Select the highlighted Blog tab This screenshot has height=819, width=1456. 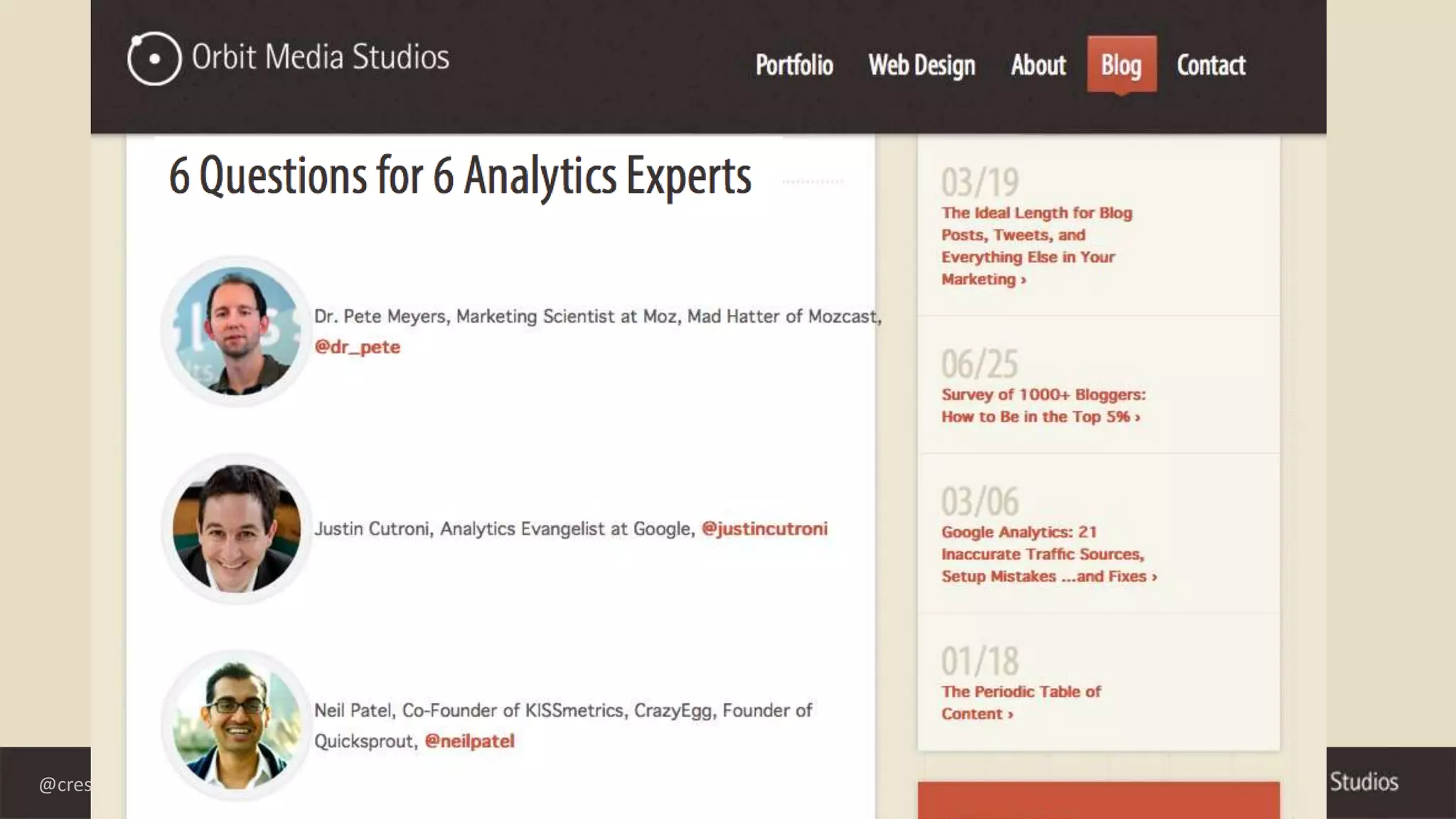[1121, 65]
